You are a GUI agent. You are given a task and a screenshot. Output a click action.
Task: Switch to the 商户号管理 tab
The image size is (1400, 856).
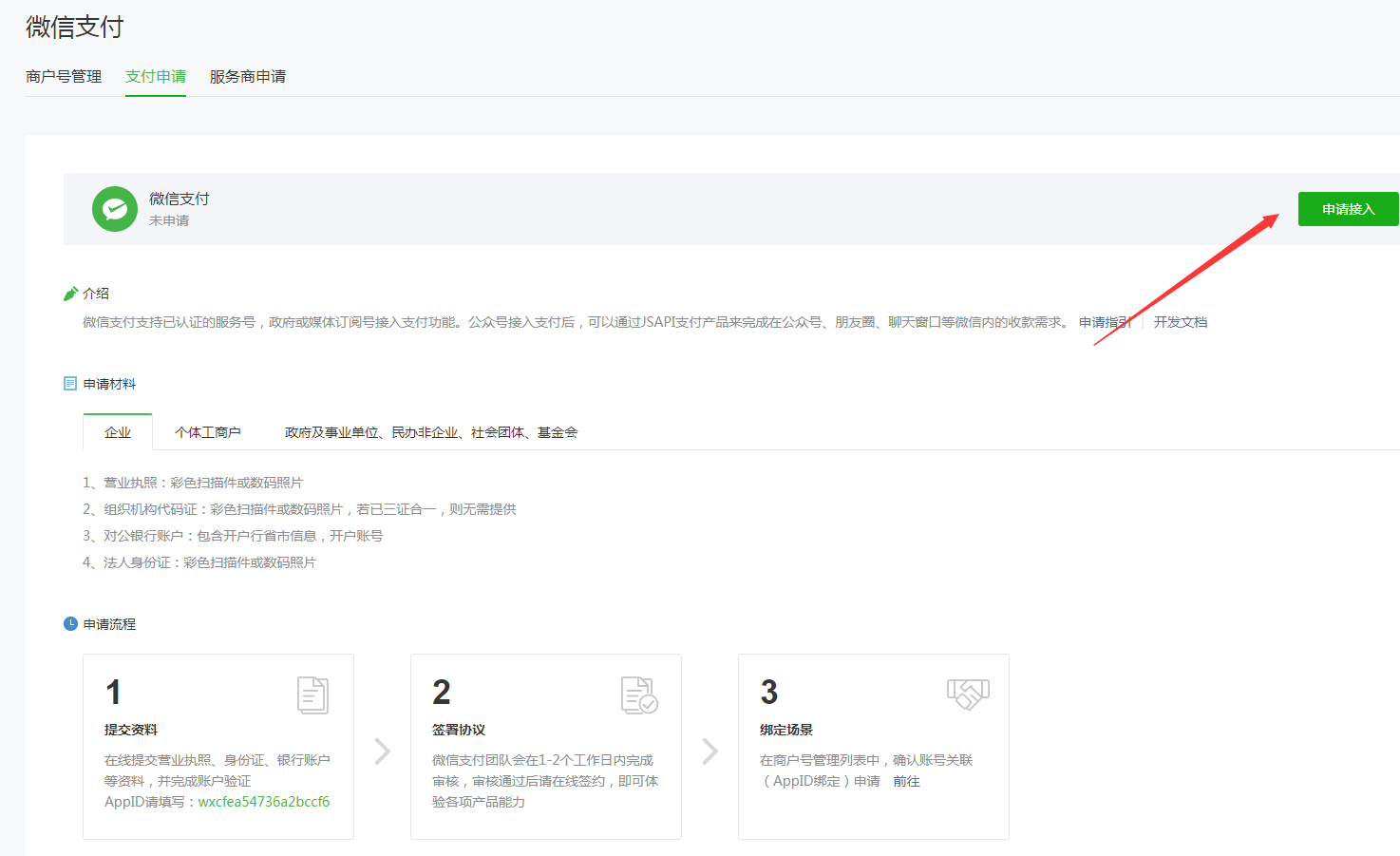coord(64,76)
